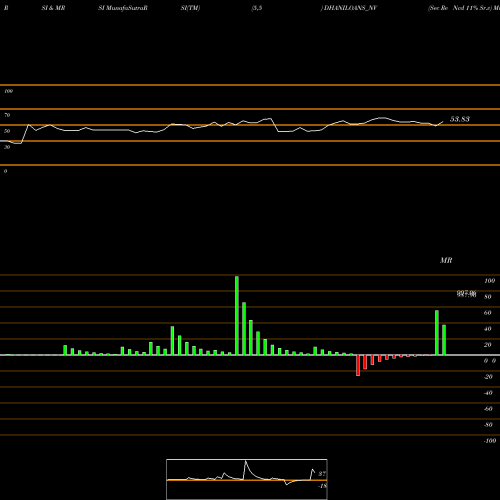Click the 50 level label on RSI axis

point(7,131)
